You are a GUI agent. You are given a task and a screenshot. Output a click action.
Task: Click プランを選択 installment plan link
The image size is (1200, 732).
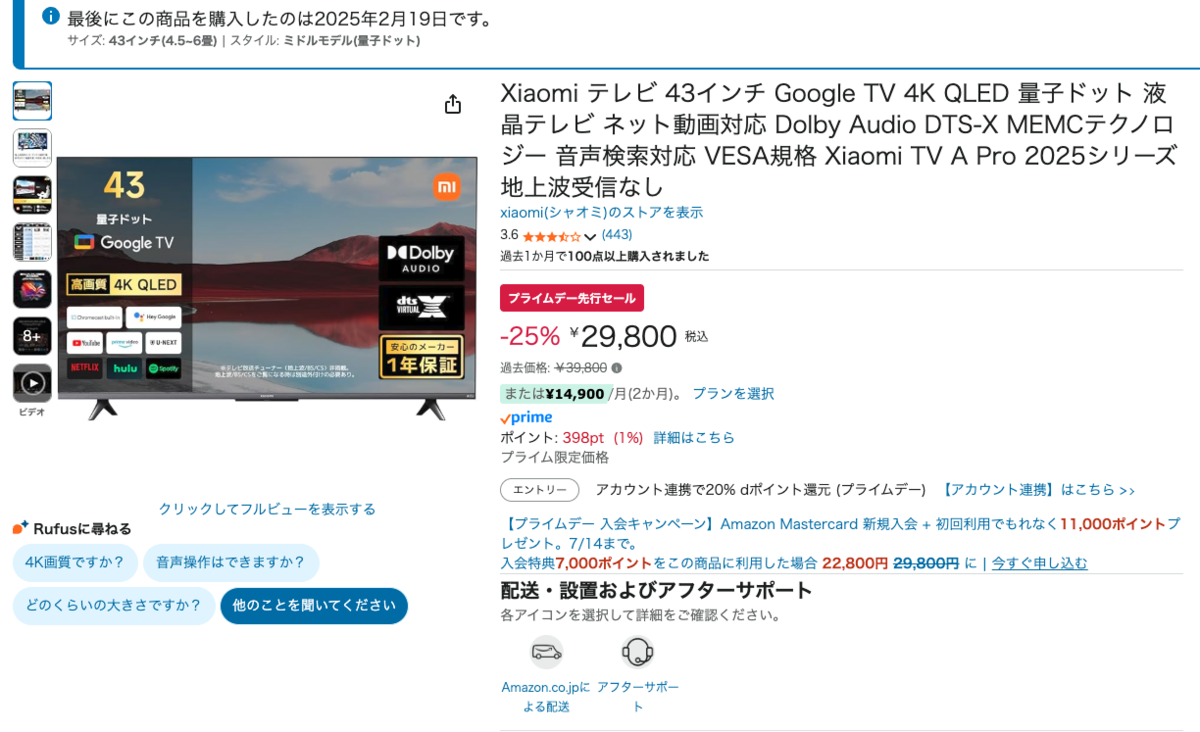(x=733, y=394)
